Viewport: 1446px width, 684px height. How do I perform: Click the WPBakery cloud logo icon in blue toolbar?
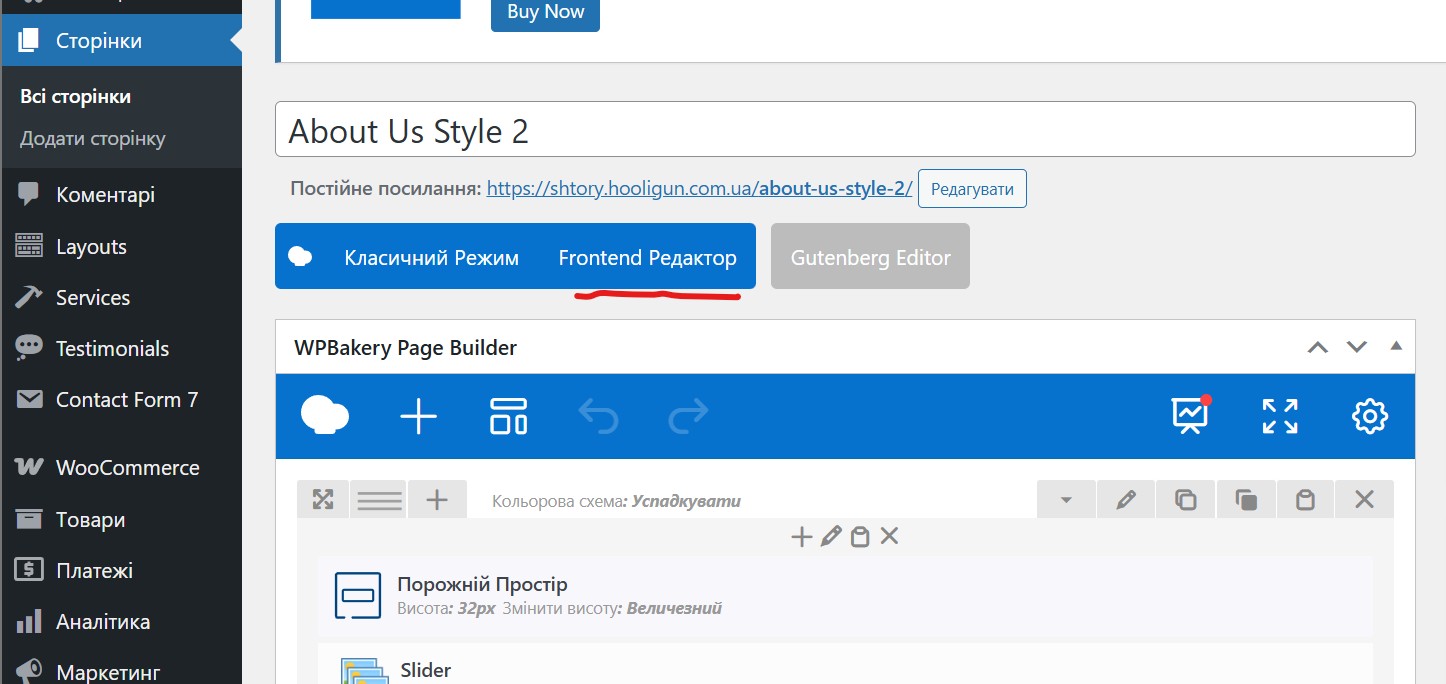[x=325, y=415]
